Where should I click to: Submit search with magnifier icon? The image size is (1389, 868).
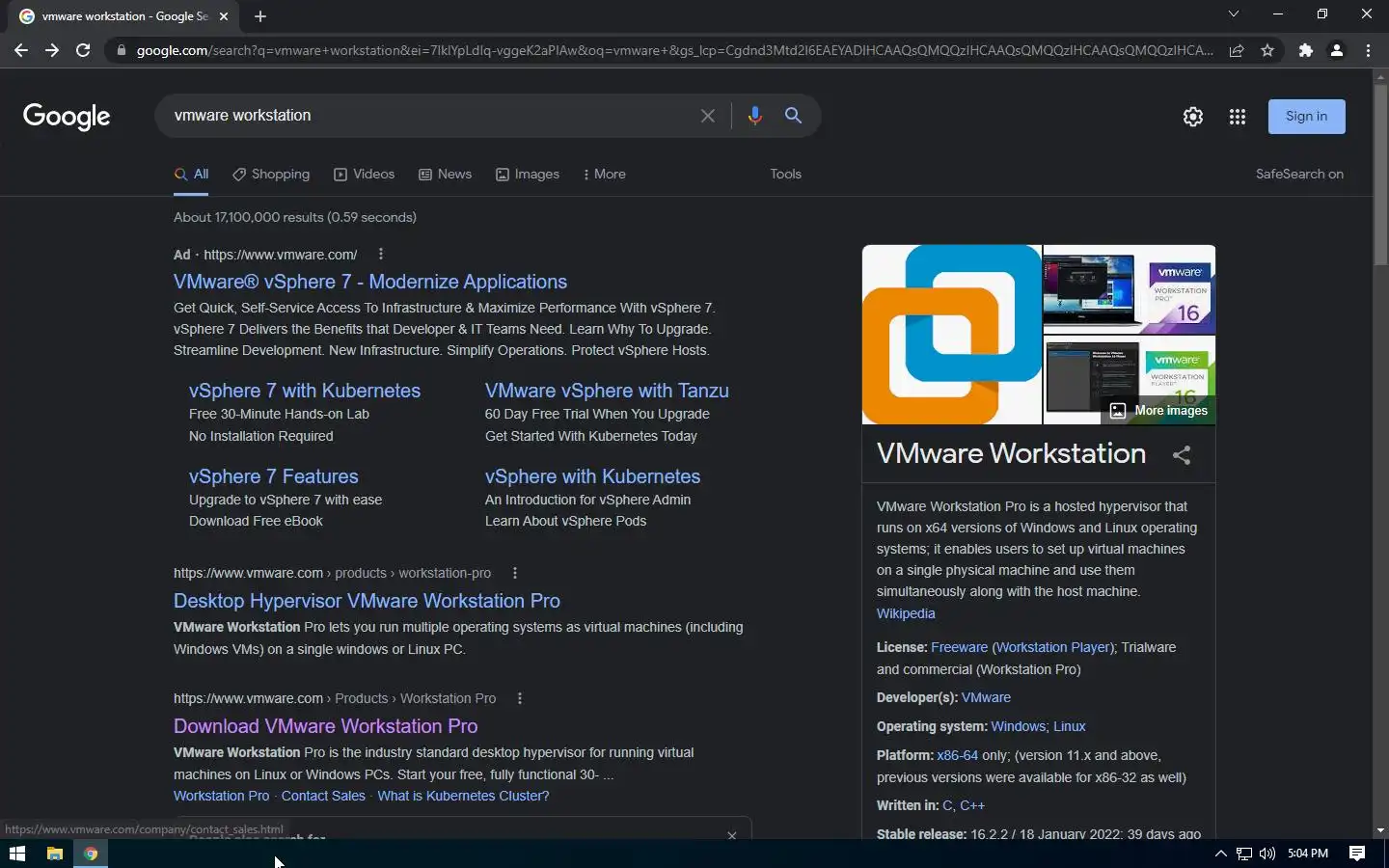793,116
